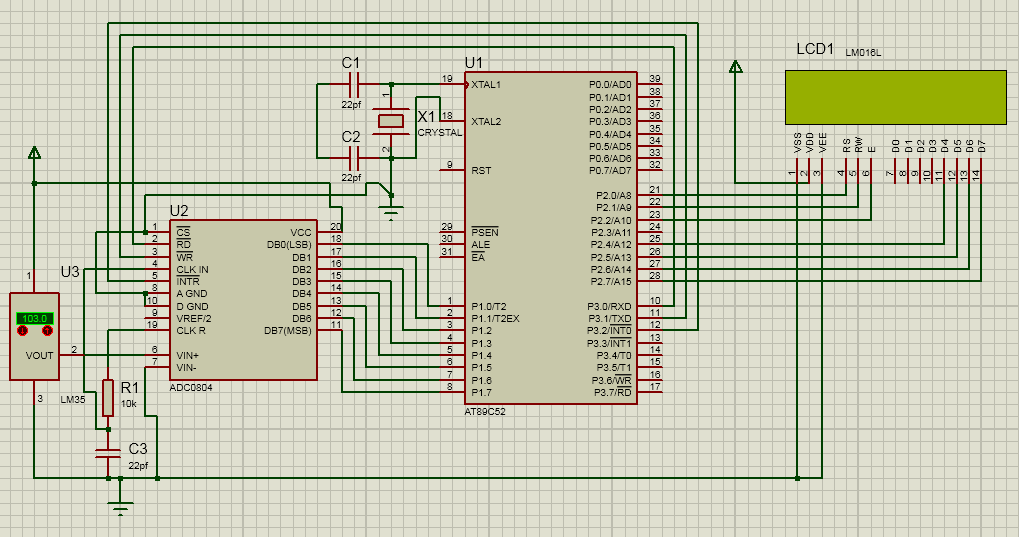The width and height of the screenshot is (1019, 537).
Task: Click the CRYSTAL value label
Action: click(x=440, y=133)
